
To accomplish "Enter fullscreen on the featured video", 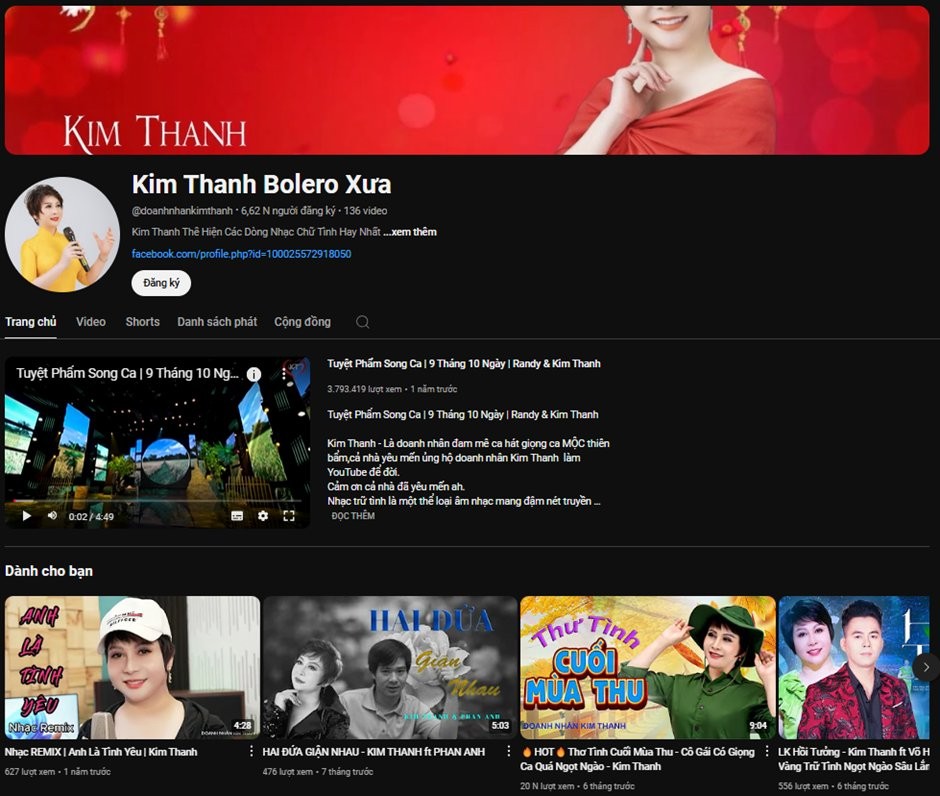I will (289, 515).
